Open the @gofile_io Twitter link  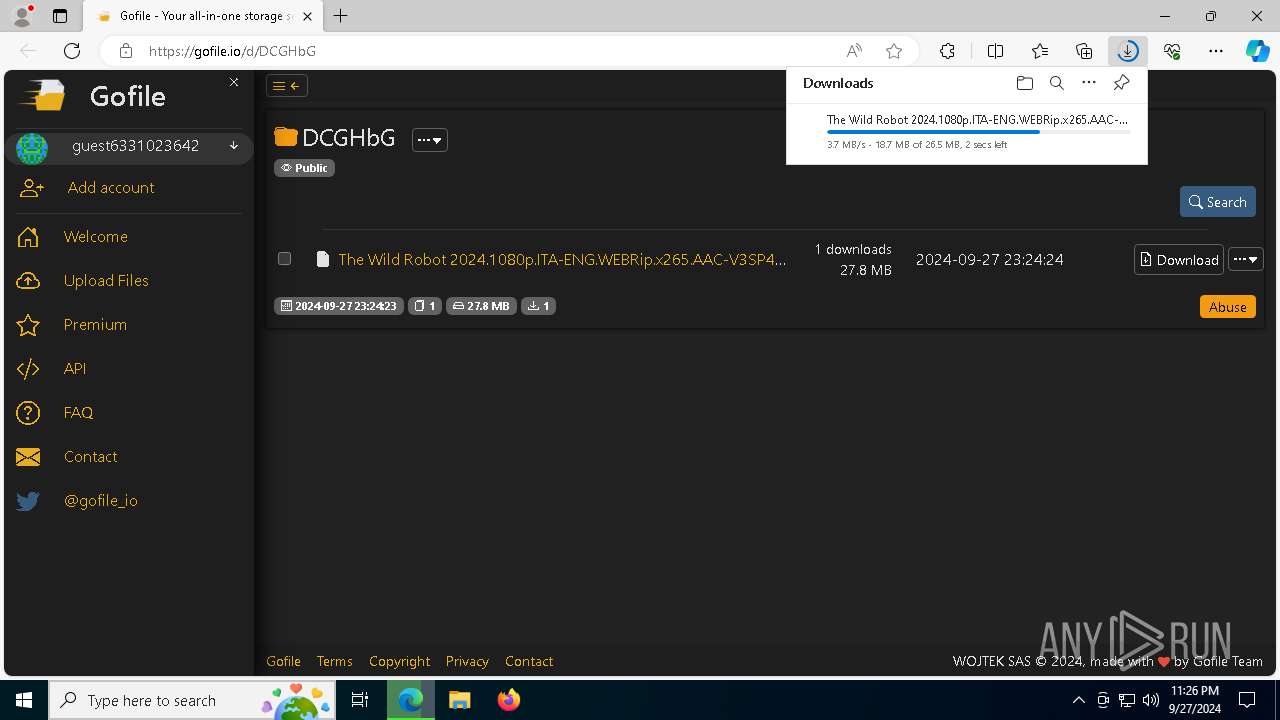pyautogui.click(x=101, y=501)
